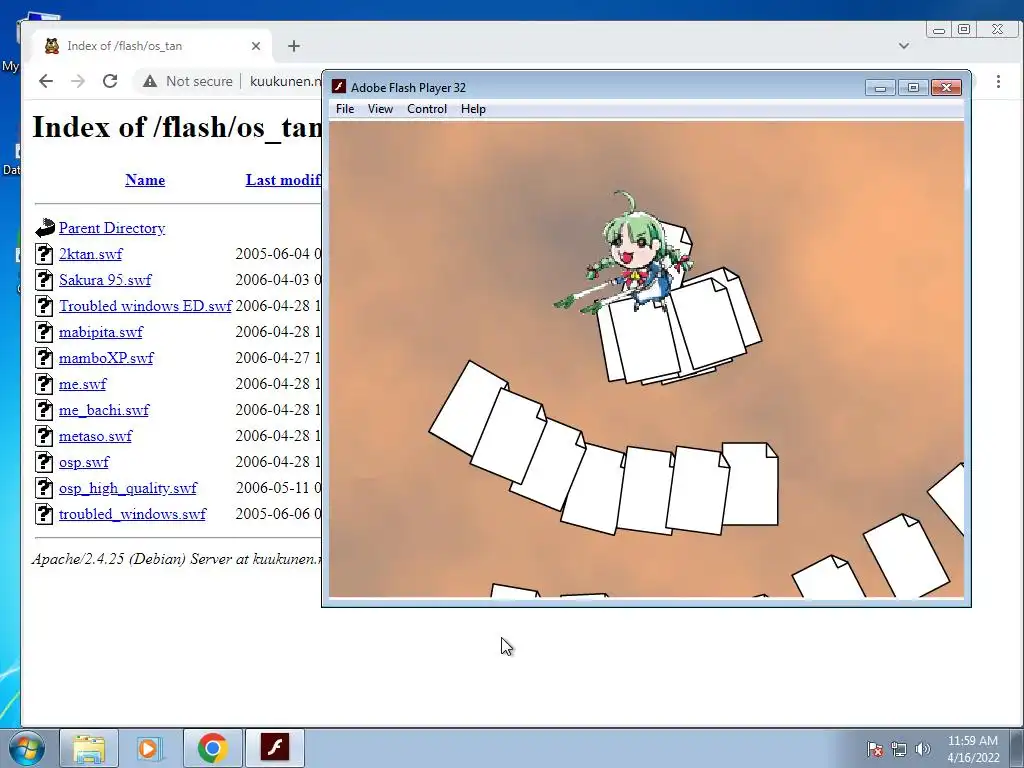Open the me.swf link
The height and width of the screenshot is (768, 1024).
click(x=82, y=384)
